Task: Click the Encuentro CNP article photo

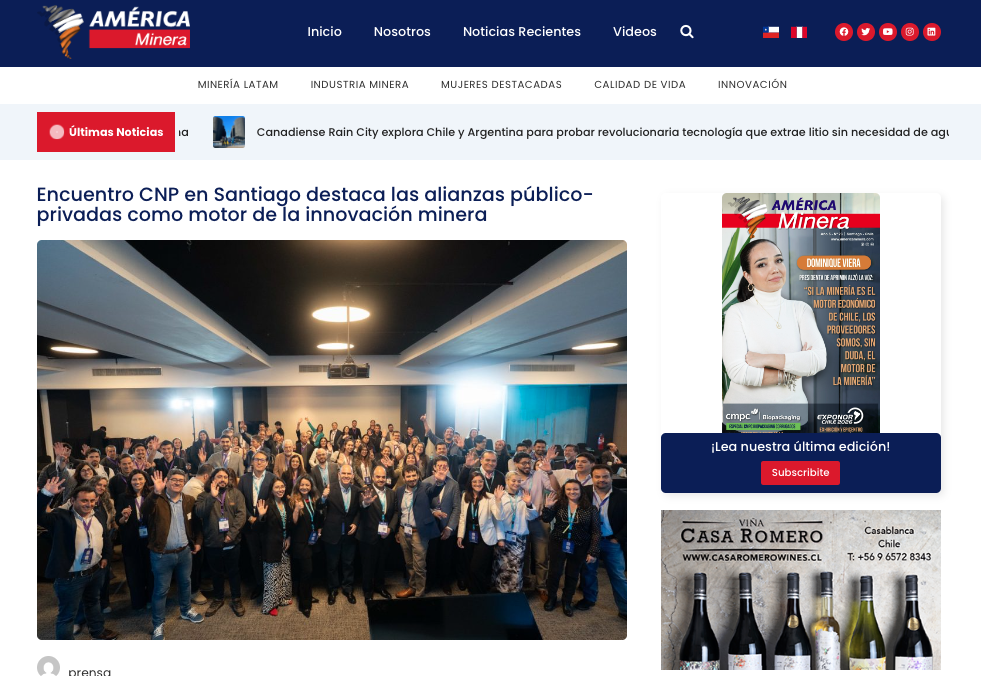Action: tap(332, 440)
